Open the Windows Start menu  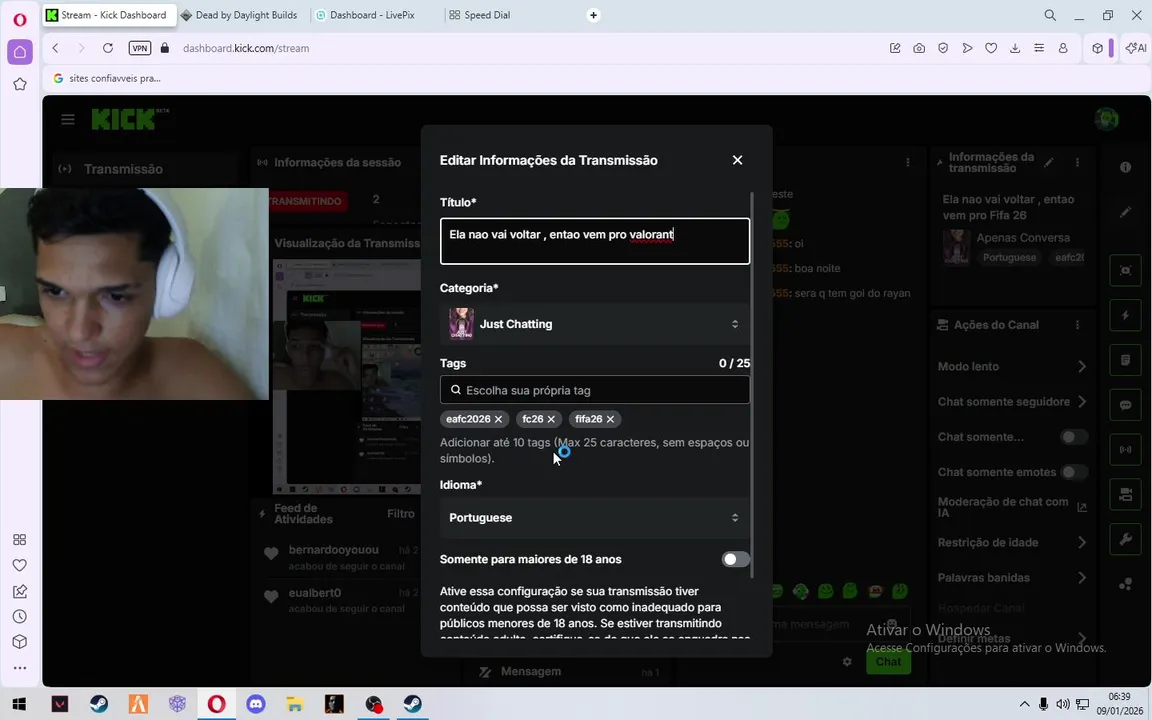click(x=19, y=704)
